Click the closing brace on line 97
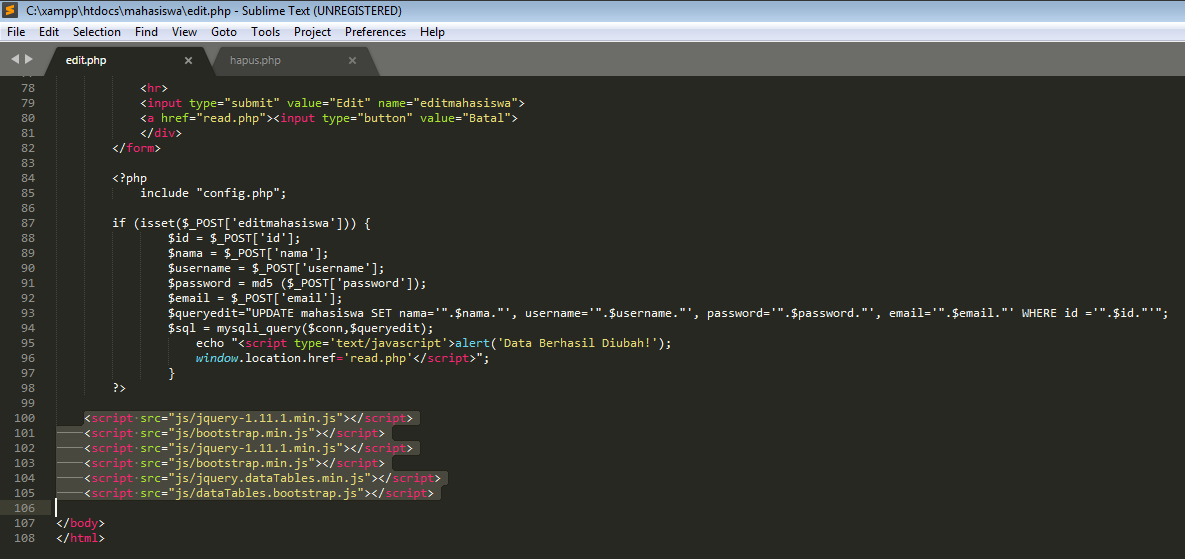This screenshot has height=559, width=1185. [x=172, y=373]
